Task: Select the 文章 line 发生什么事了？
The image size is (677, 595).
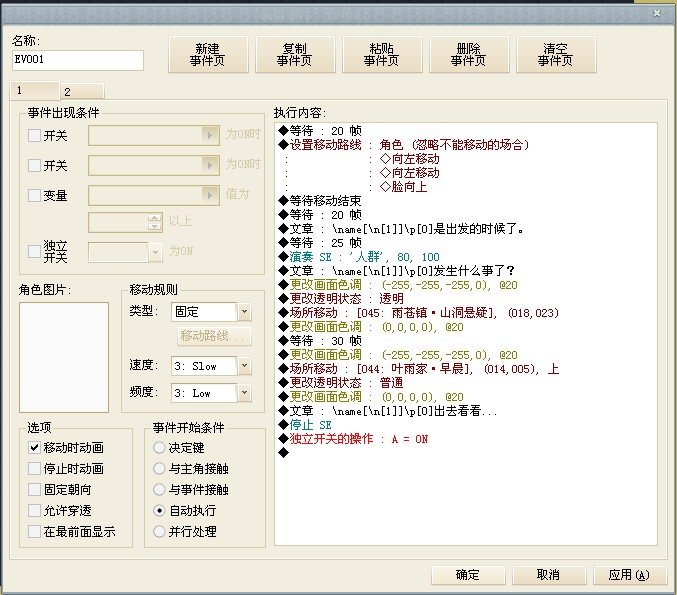Action: [x=397, y=271]
